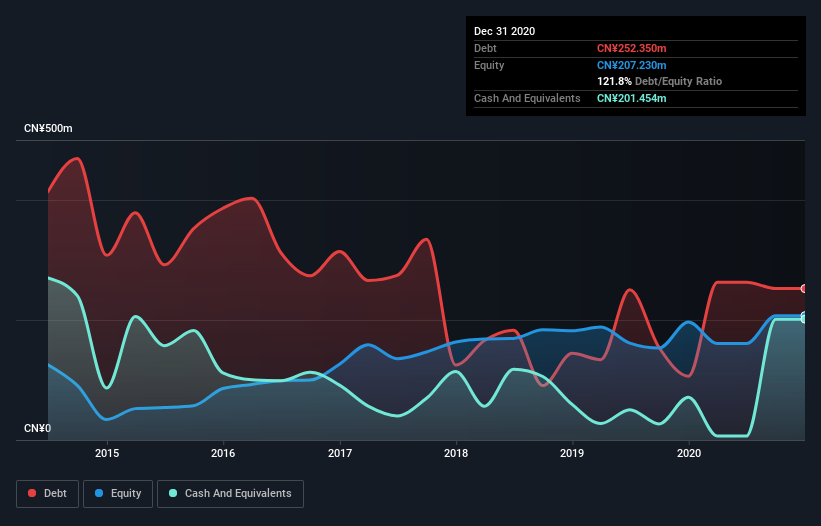The height and width of the screenshot is (526, 821).
Task: Click the 2016 x-axis label
Action: click(x=223, y=453)
